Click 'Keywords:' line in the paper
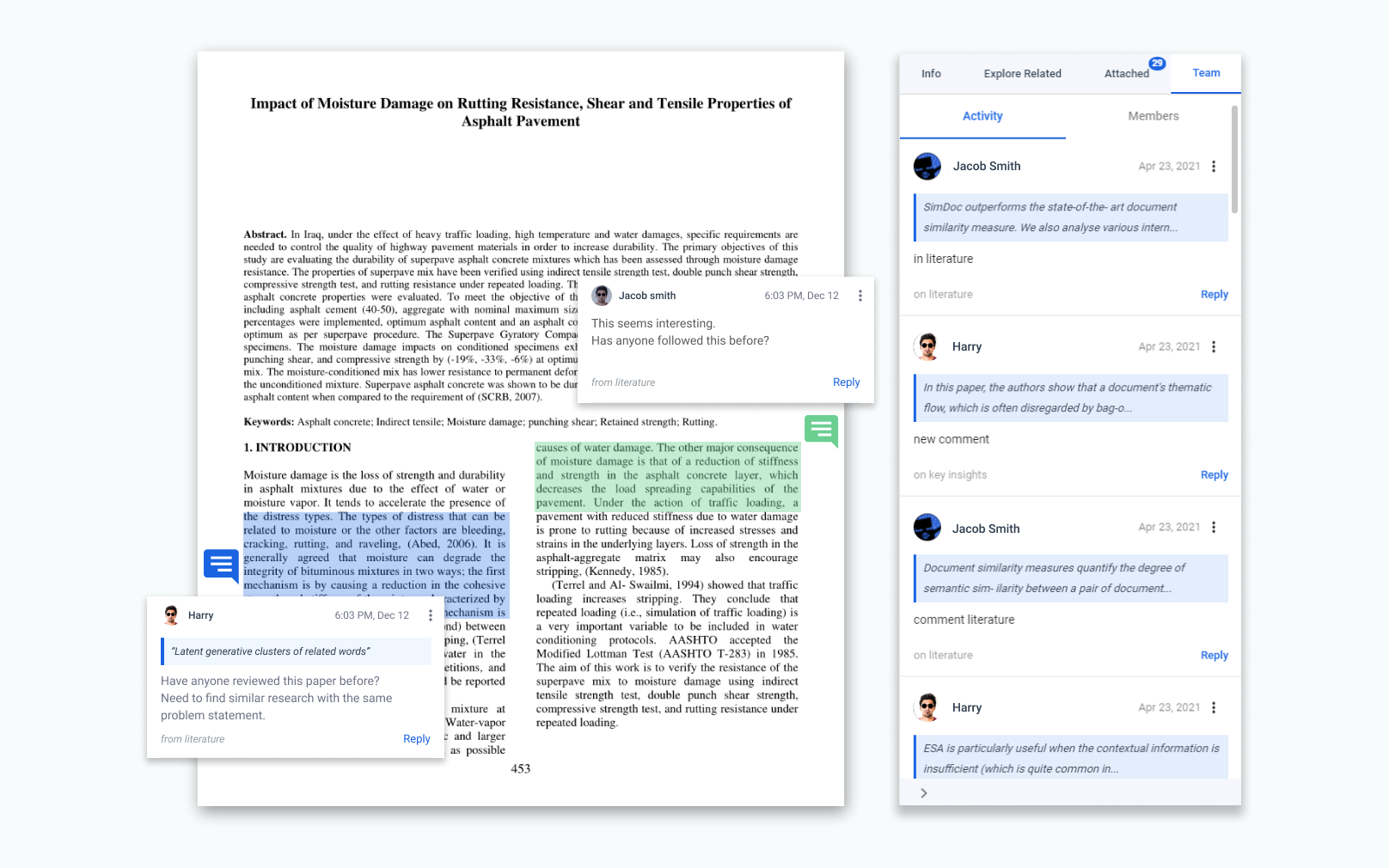1389x868 pixels. [x=480, y=422]
